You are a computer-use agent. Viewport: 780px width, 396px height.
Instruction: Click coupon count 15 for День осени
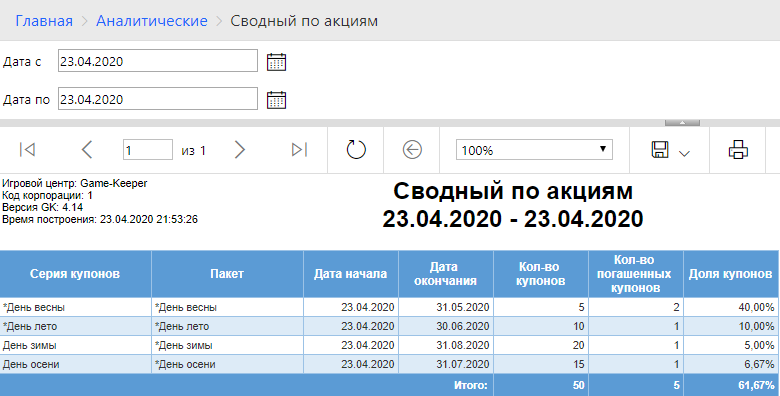click(579, 364)
